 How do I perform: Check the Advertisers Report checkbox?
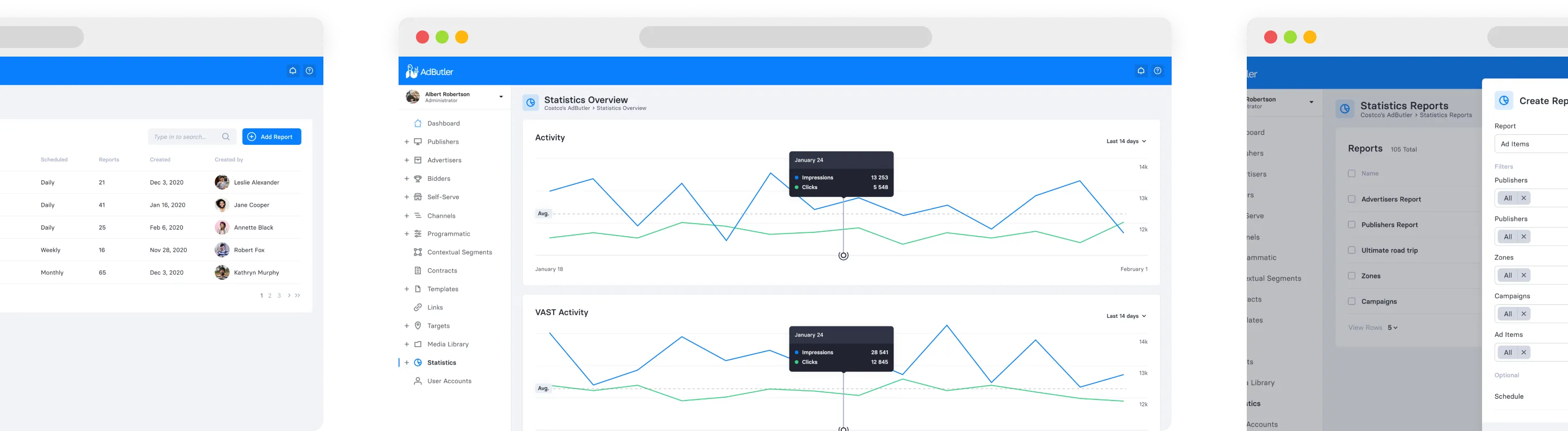[1351, 199]
